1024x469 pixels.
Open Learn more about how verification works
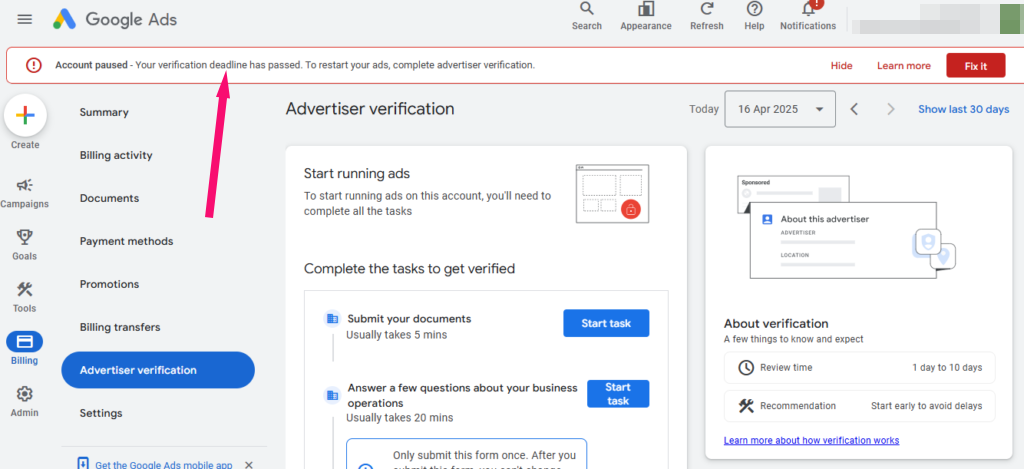(x=811, y=440)
